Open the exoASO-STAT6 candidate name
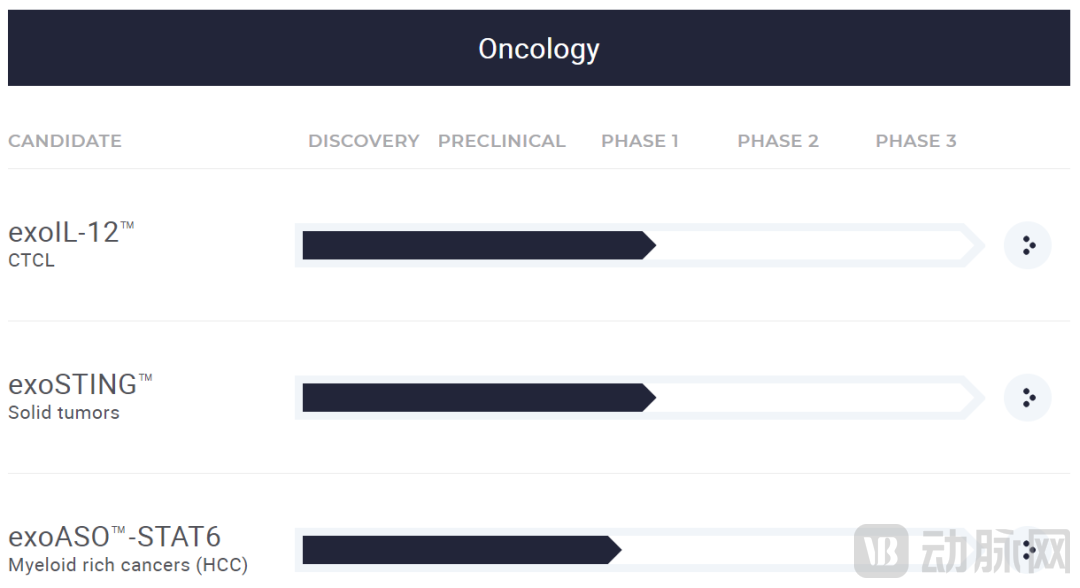The image size is (1080, 588). click(x=114, y=537)
